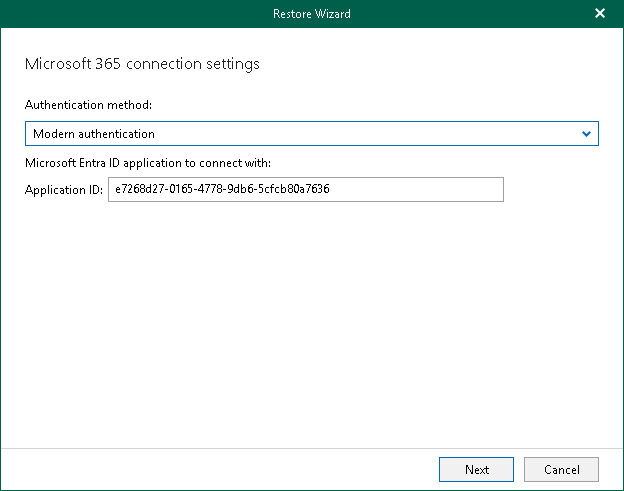Cancel the restore wizard
The image size is (624, 491).
click(x=561, y=469)
